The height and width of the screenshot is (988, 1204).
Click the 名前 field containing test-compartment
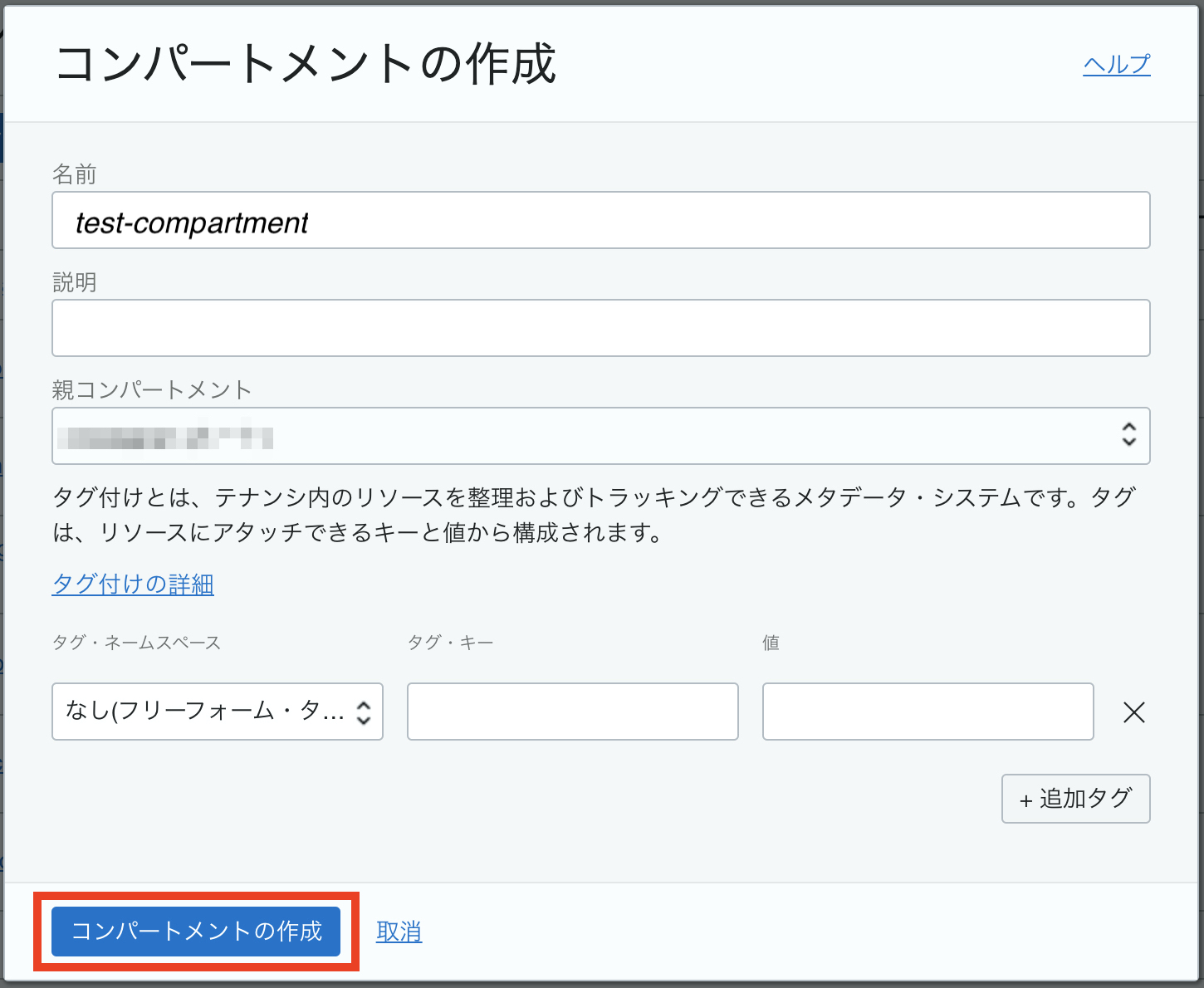tap(600, 221)
